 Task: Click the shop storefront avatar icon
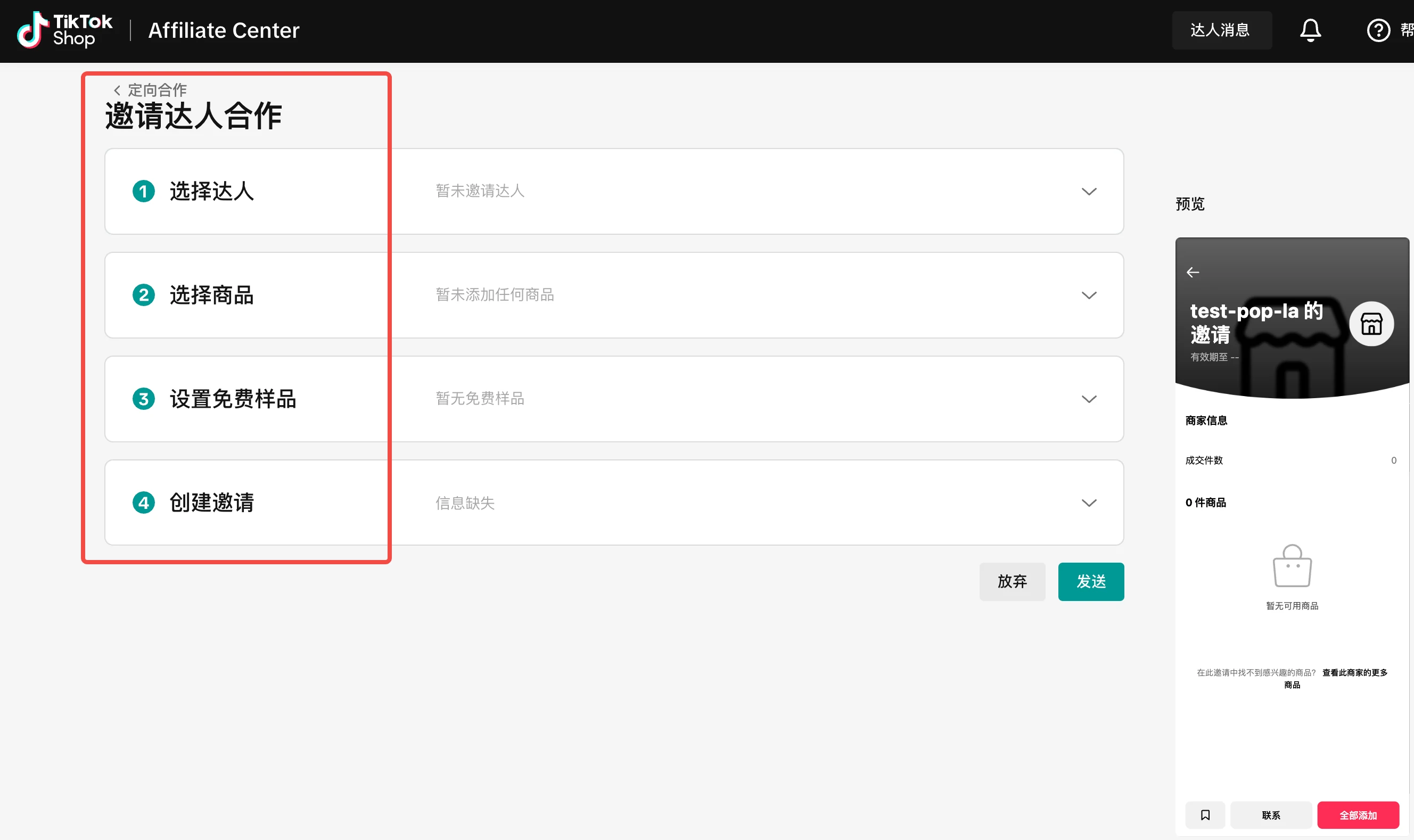click(x=1371, y=324)
